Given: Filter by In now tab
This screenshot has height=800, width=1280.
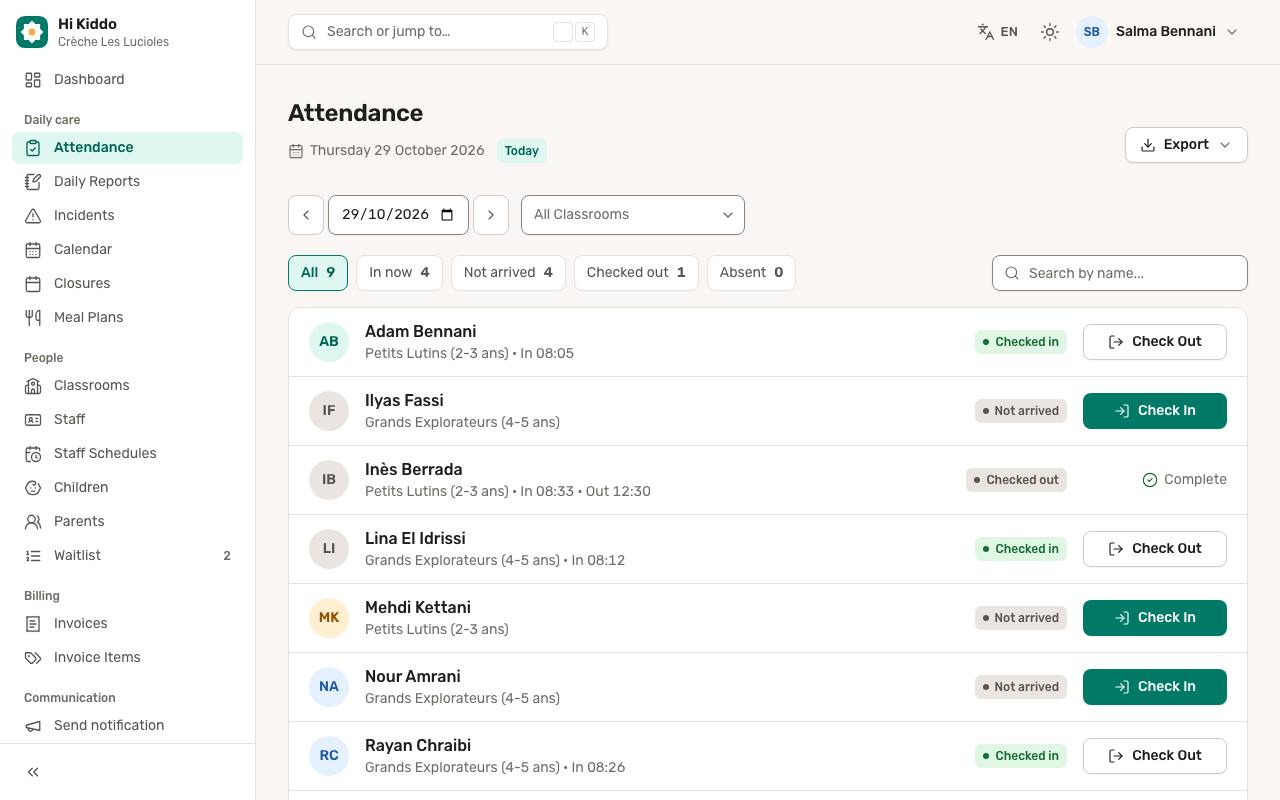Looking at the screenshot, I should 399,273.
